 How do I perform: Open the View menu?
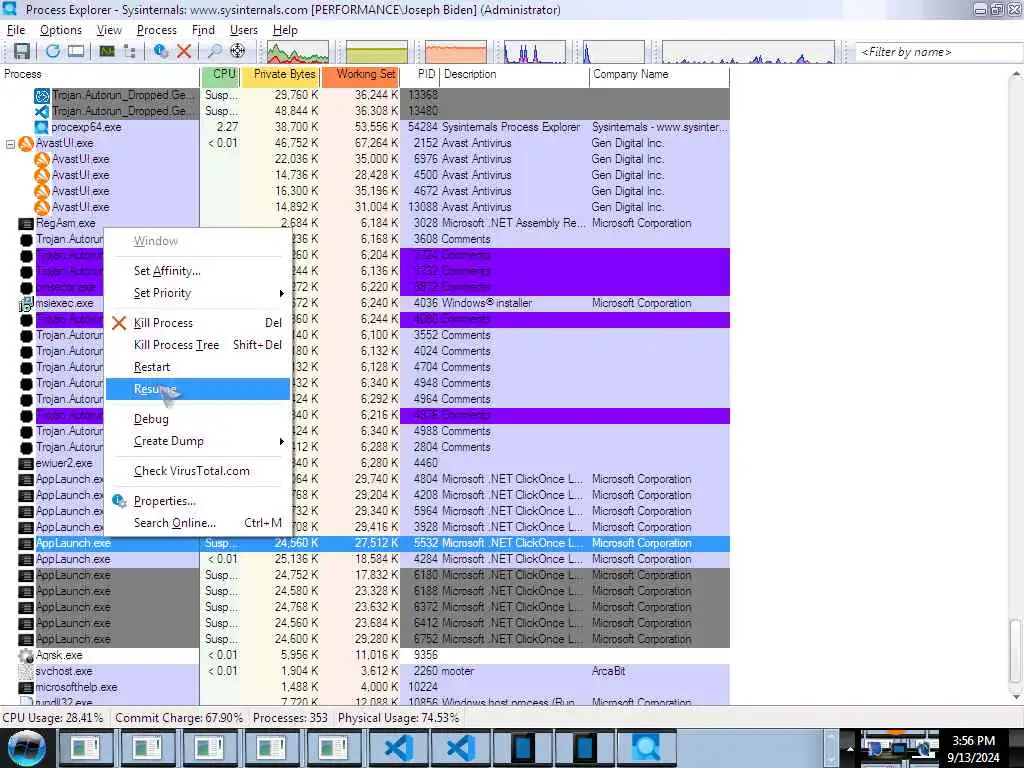pos(109,30)
